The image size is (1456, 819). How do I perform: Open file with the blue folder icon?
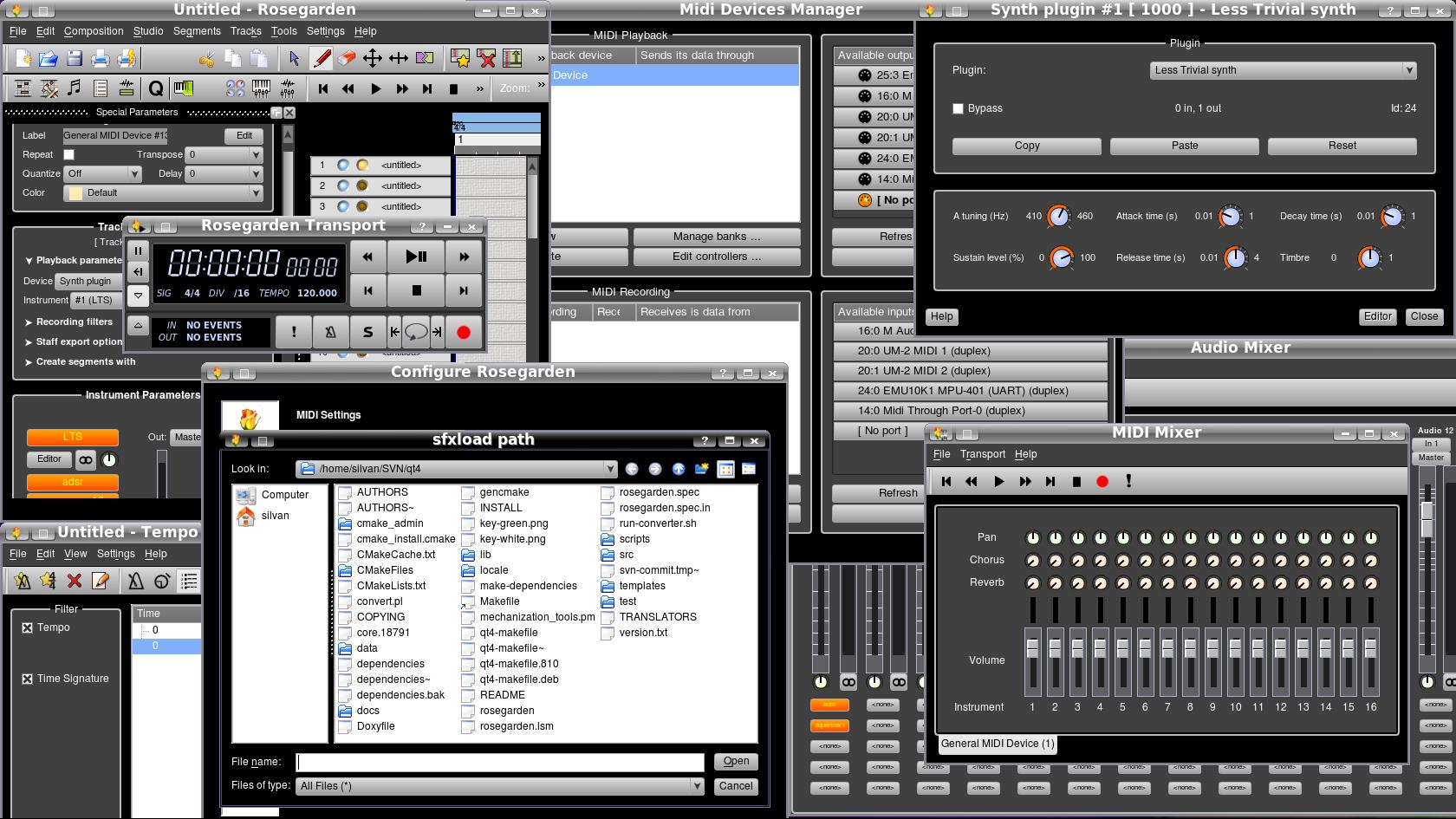[49, 58]
